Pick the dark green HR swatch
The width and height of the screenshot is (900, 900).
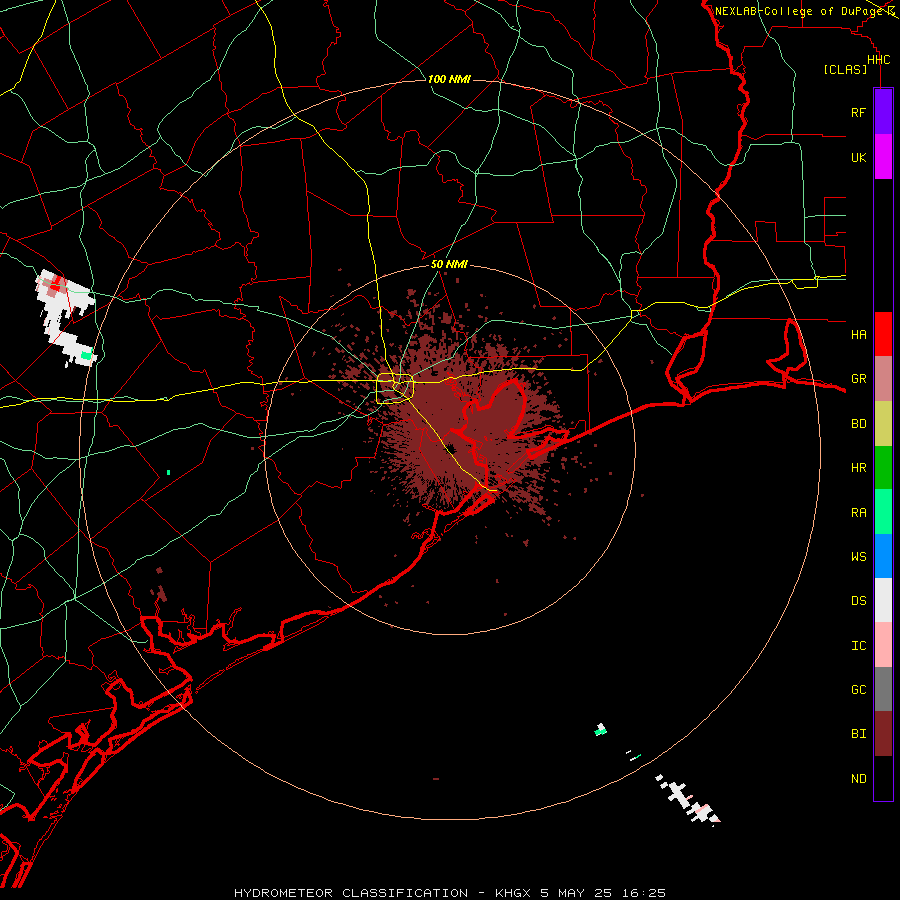[x=883, y=468]
